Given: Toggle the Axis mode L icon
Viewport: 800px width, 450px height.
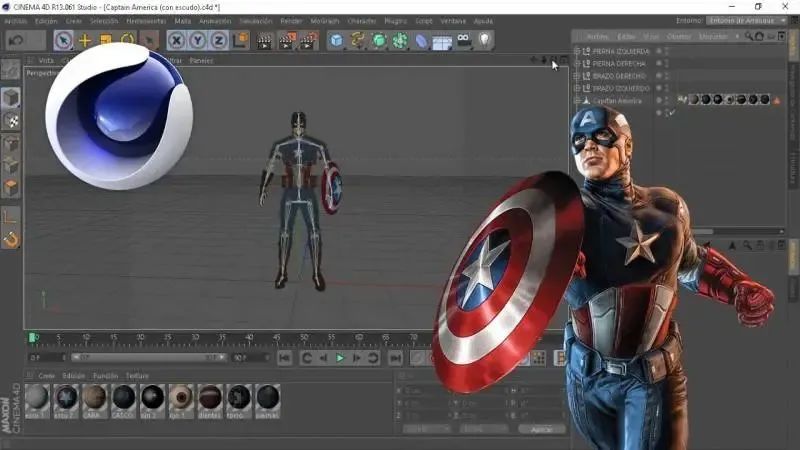Looking at the screenshot, I should [11, 217].
